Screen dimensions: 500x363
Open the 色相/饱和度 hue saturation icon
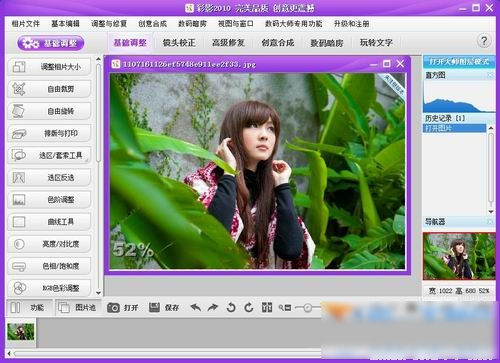pos(19,266)
